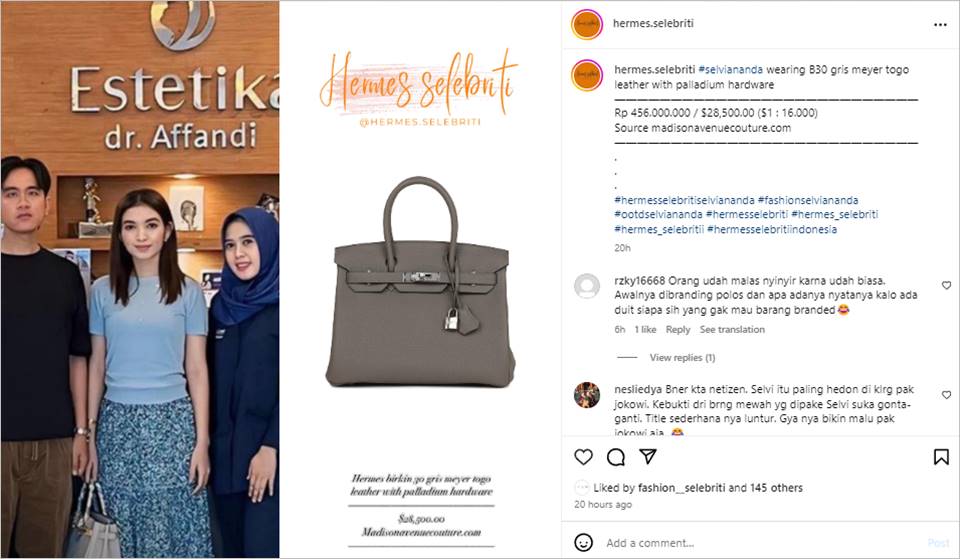Image resolution: width=960 pixels, height=559 pixels.
Task: Like nesliedya's comment with heart
Action: tap(946, 395)
